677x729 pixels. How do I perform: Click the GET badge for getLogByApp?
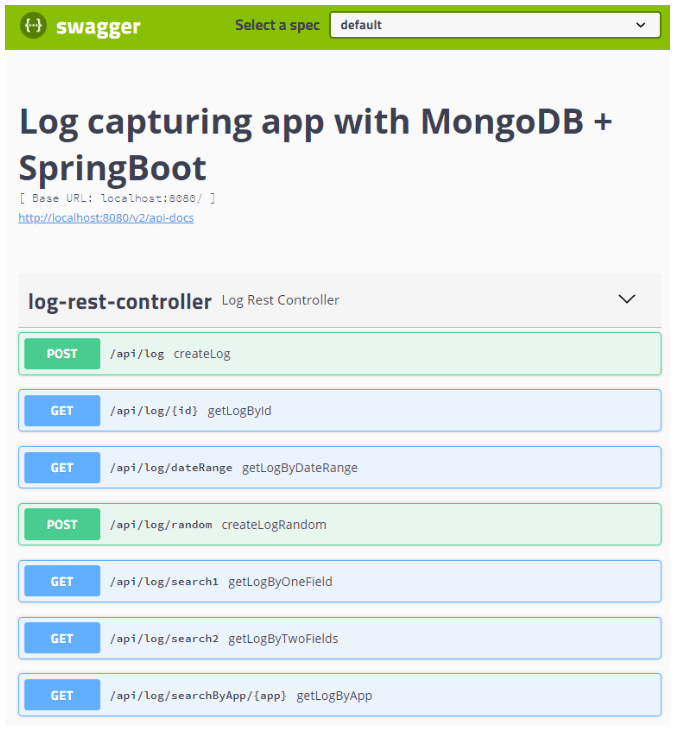pos(62,695)
